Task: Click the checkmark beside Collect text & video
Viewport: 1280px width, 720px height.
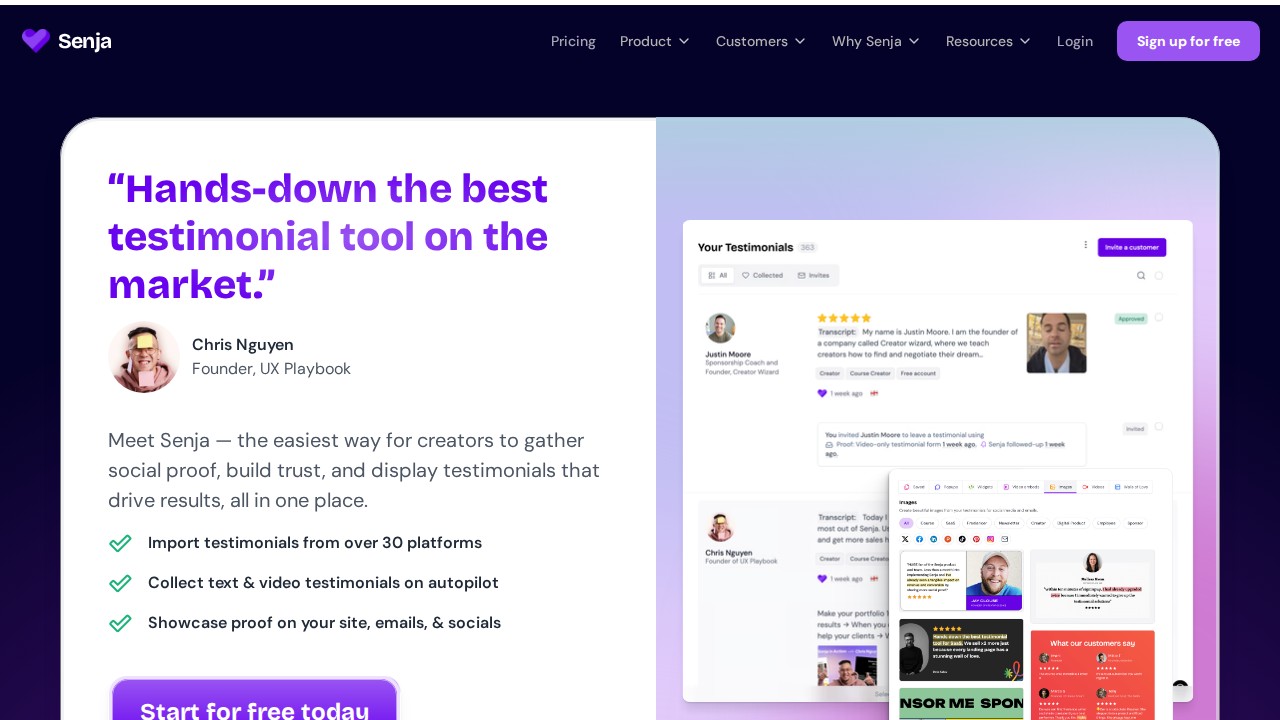Action: [x=120, y=583]
